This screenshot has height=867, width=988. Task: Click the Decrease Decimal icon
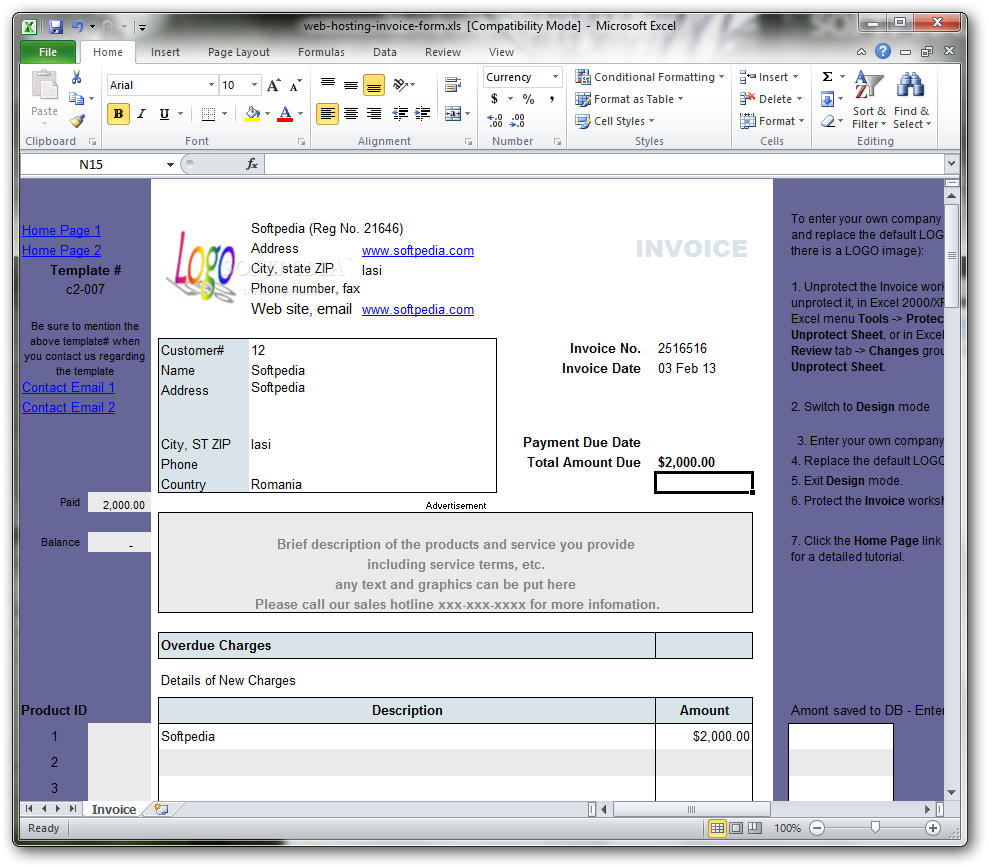pyautogui.click(x=517, y=120)
